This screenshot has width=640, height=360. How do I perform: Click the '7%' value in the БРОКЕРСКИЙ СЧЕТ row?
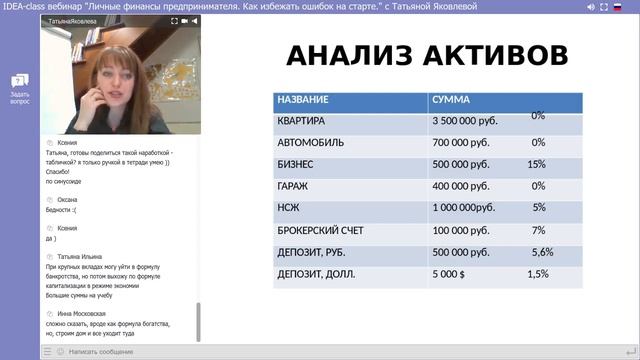coord(538,230)
